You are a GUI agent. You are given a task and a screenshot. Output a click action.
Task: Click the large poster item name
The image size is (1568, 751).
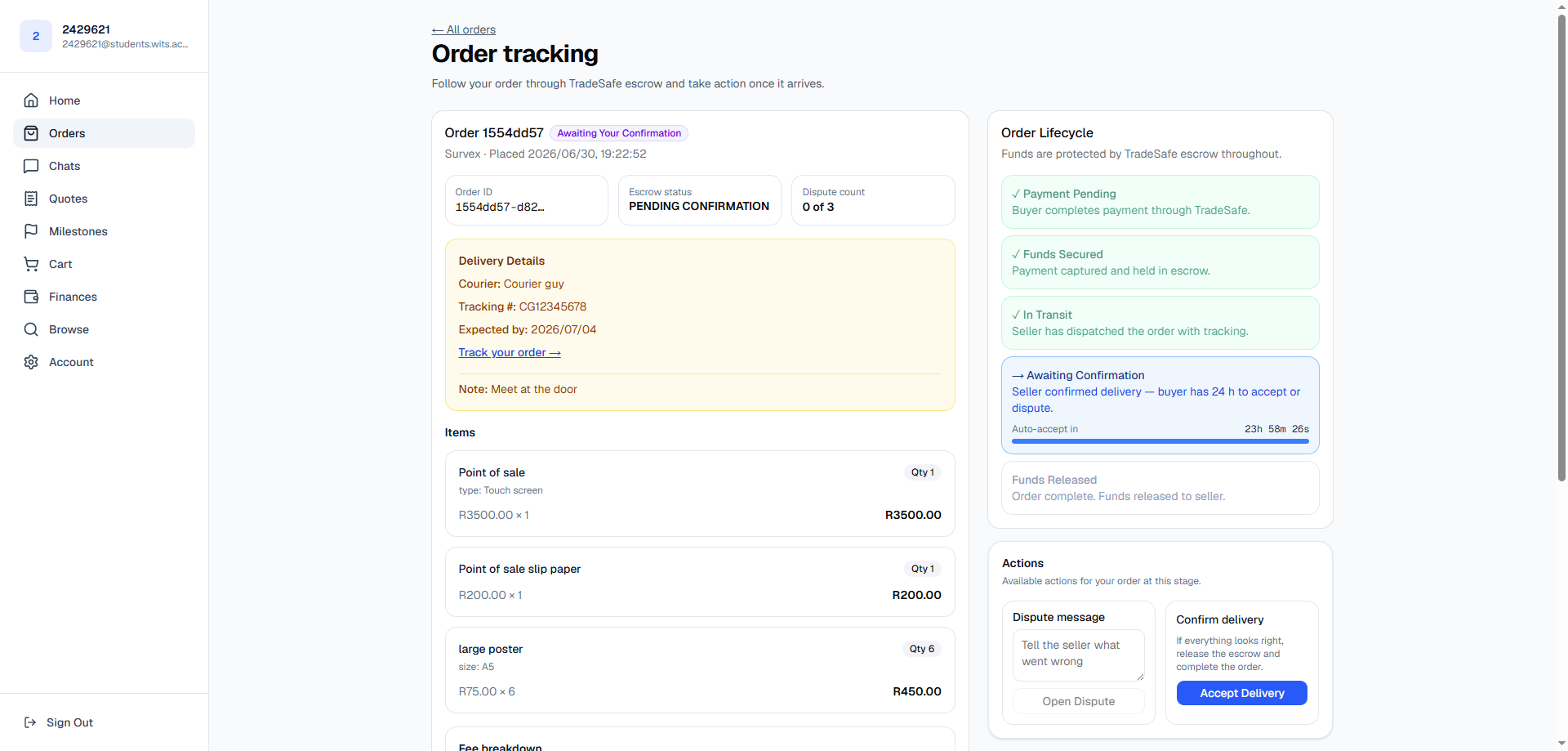tap(491, 649)
